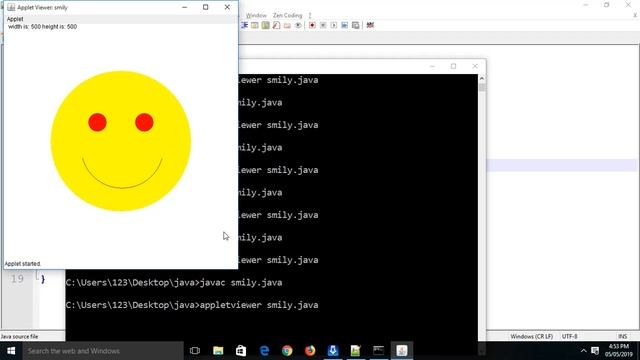640x360 pixels.
Task: Minimize the Applet Viewer window
Action: (184, 7)
